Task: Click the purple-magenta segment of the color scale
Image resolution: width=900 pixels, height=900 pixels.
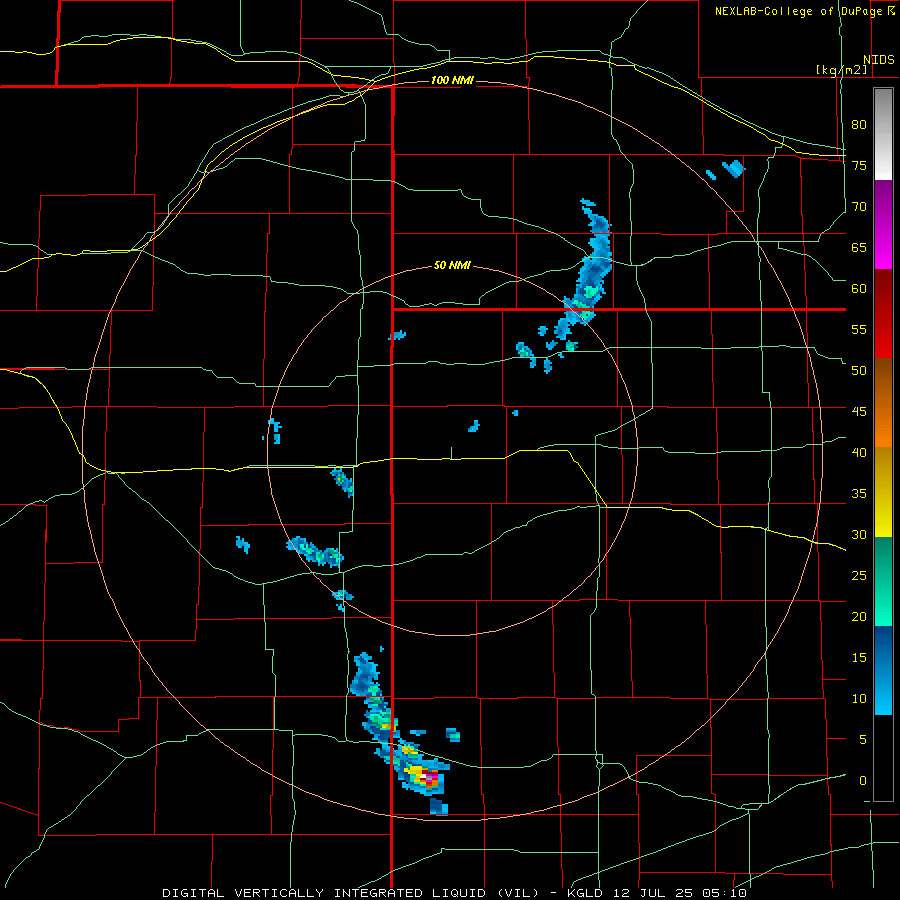Action: tap(883, 225)
